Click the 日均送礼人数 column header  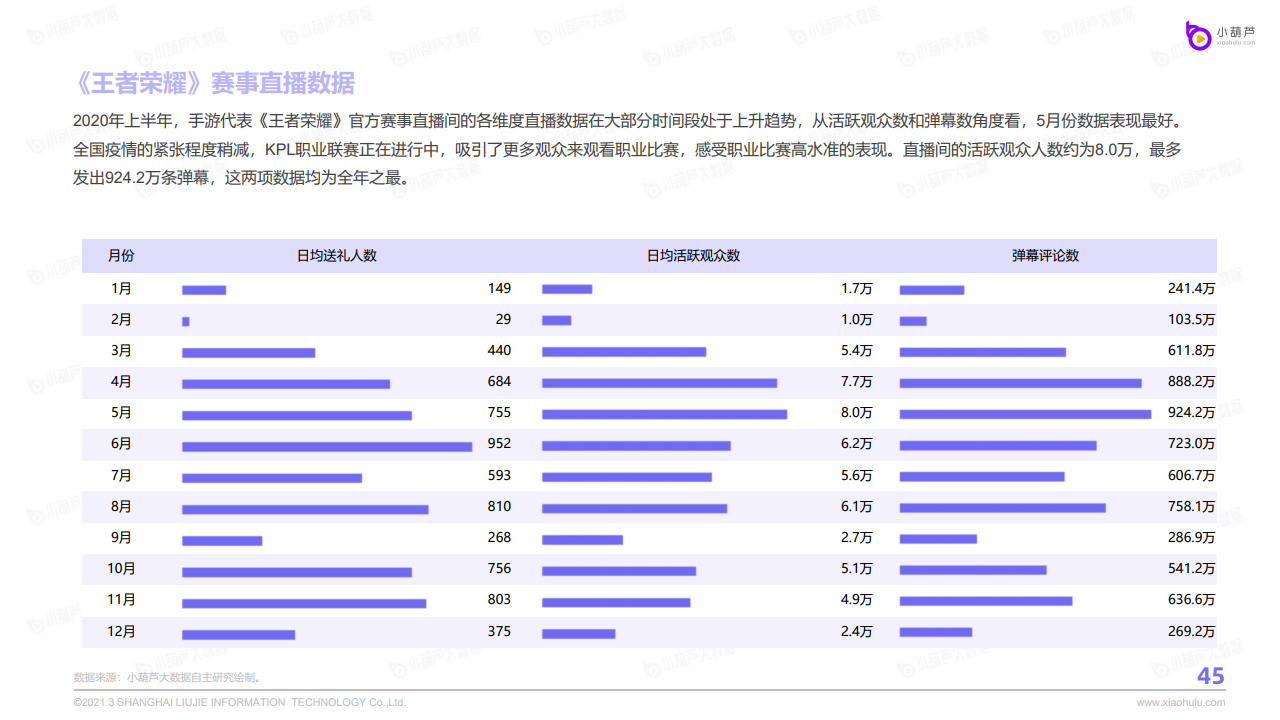coord(337,256)
